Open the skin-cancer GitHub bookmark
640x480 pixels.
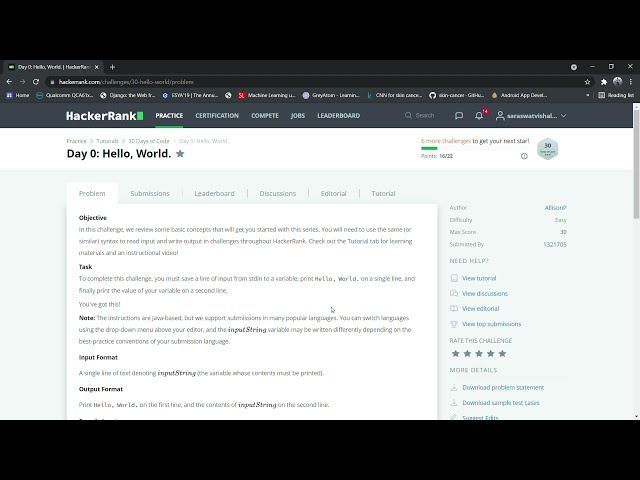[x=457, y=95]
